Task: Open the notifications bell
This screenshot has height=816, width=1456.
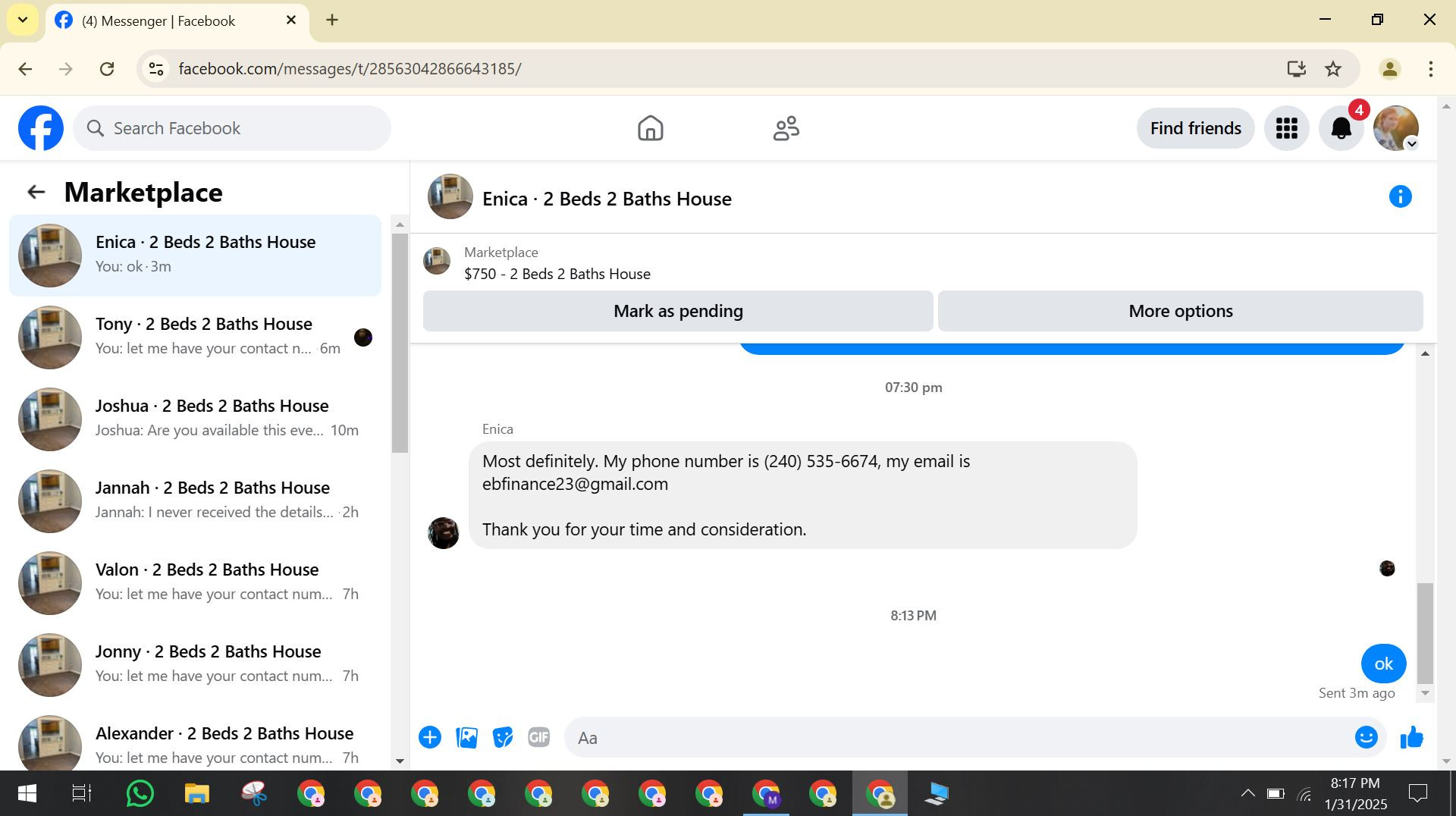Action: 1341,128
